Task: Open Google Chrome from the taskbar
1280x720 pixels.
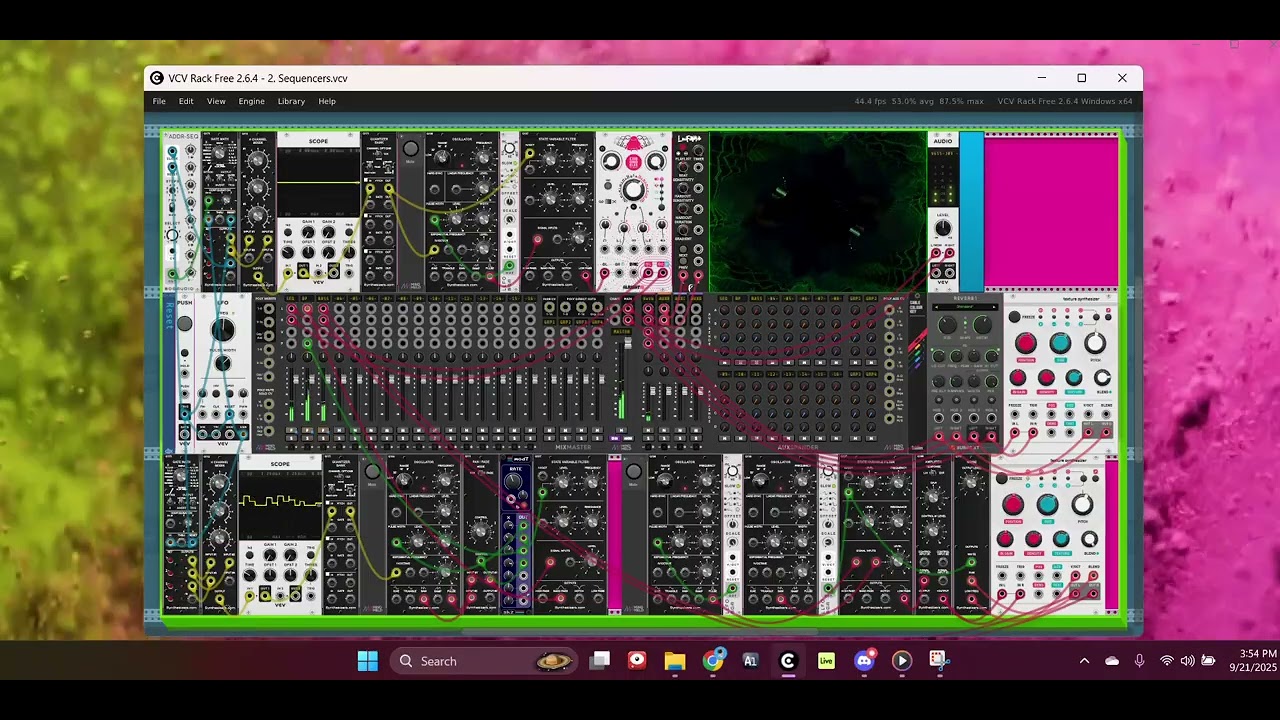Action: [713, 661]
